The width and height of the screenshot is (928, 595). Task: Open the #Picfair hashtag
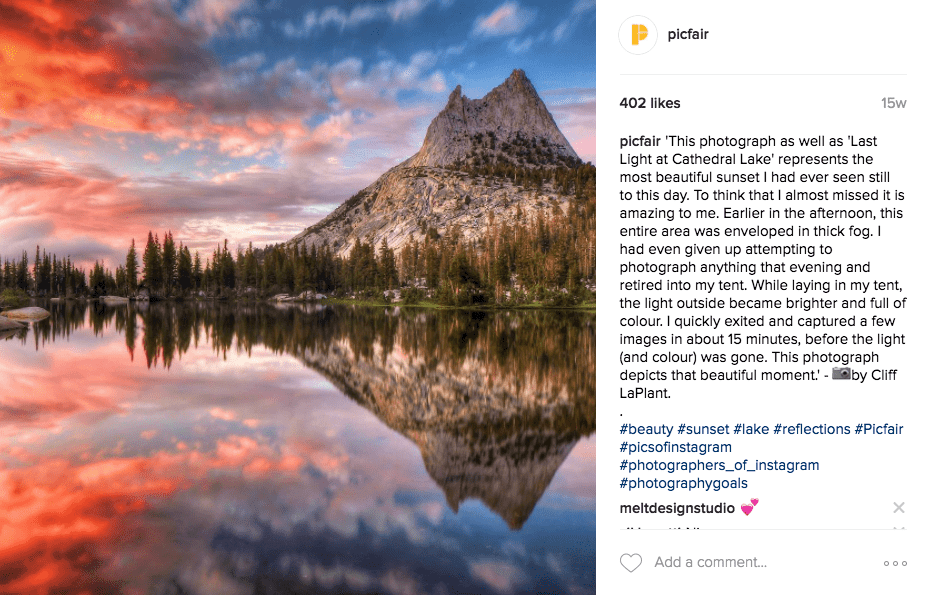pos(878,429)
